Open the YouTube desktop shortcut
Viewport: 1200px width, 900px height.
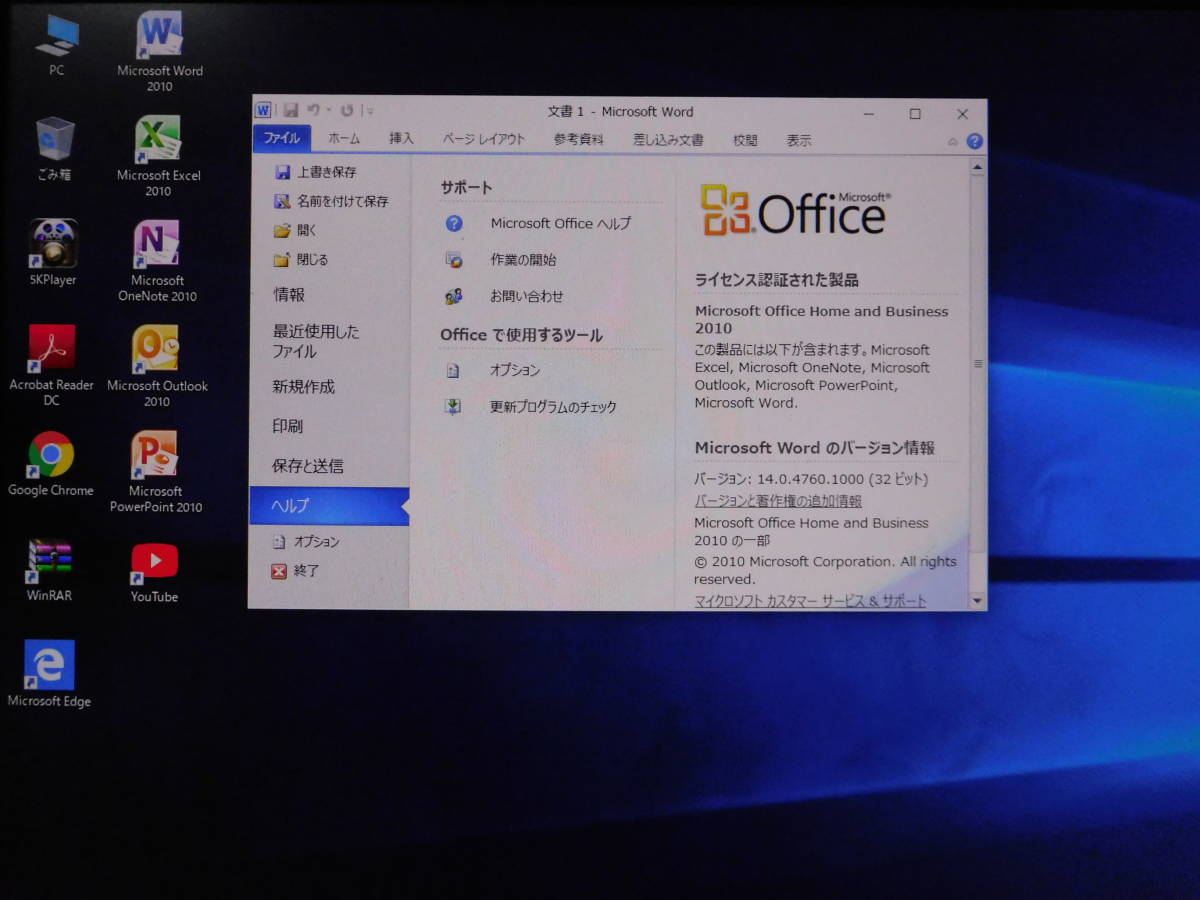point(154,574)
